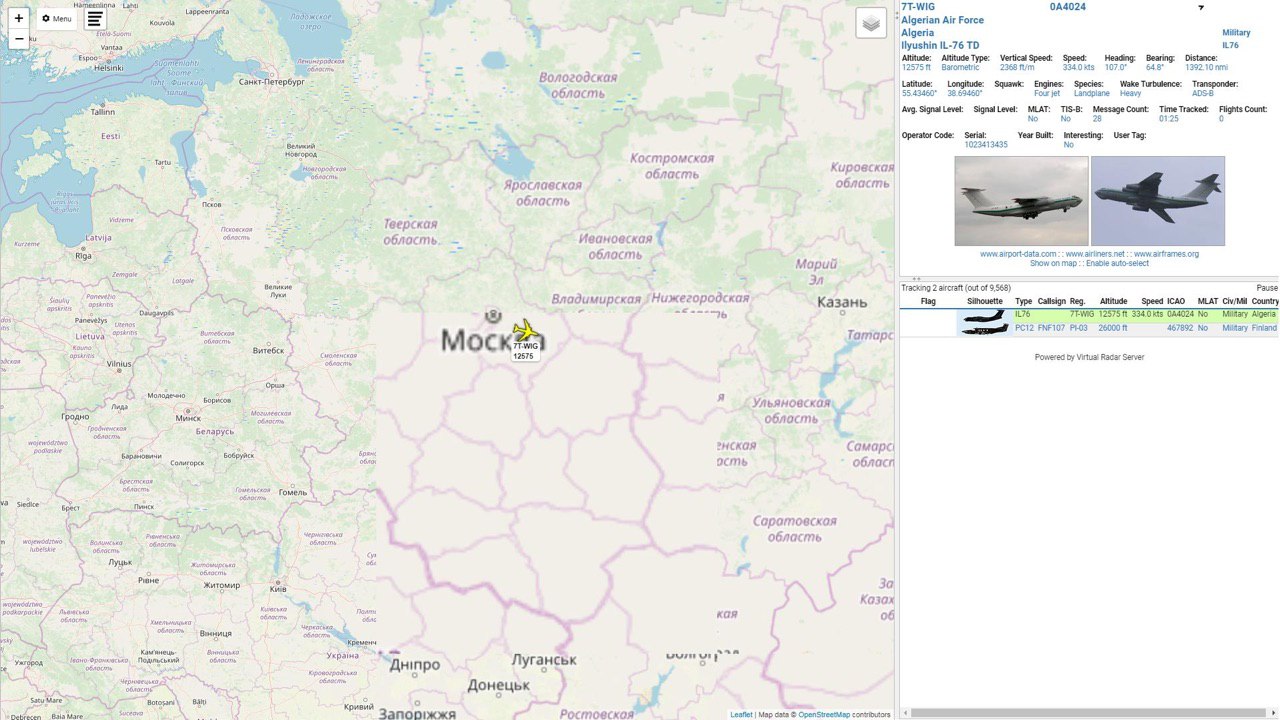Open the www.airliners.net link
Screen dimensions: 1280x720
point(1095,254)
